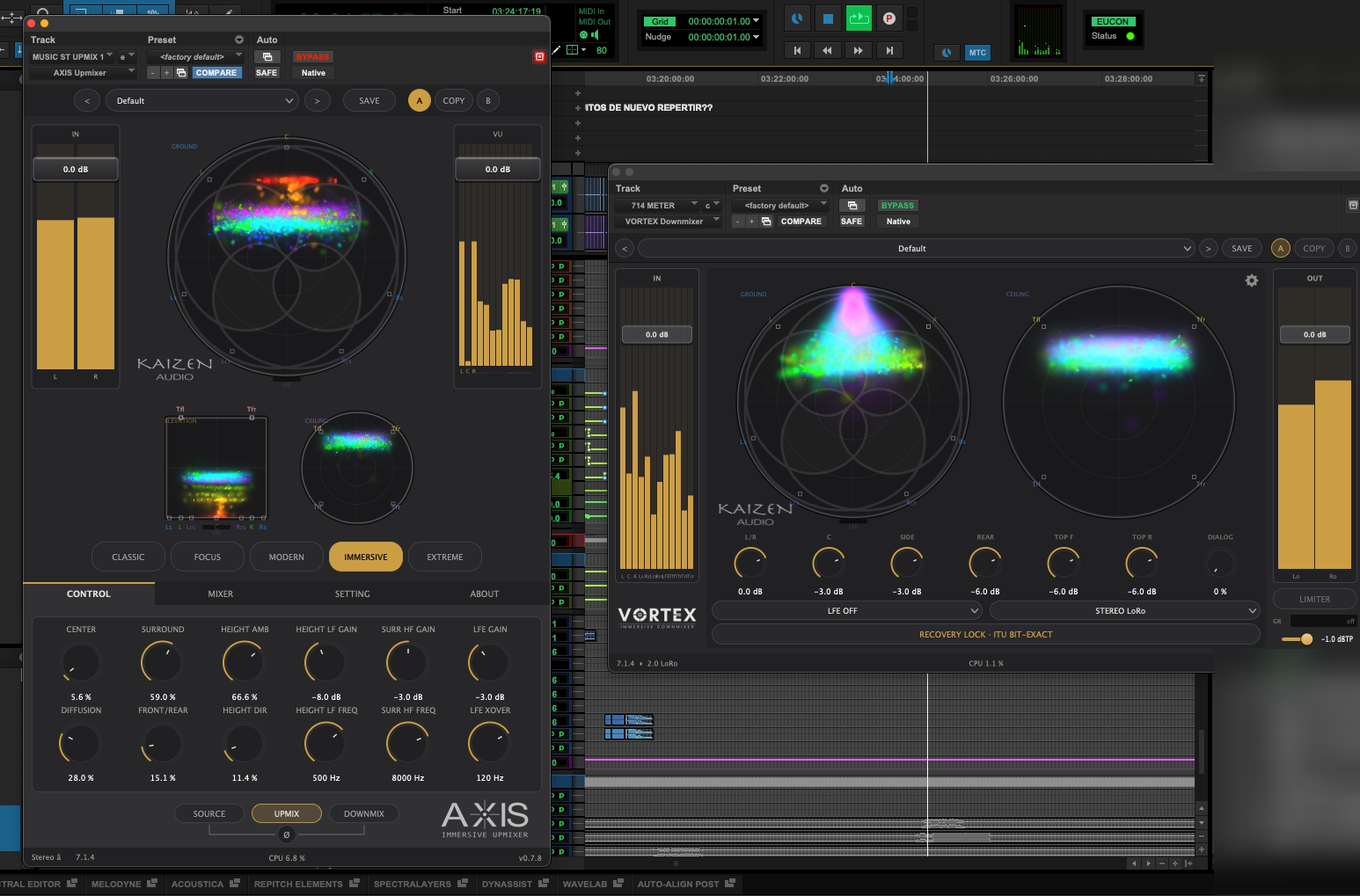Click the preset minus button in VORTEX header
Viewport: 1360px width, 896px height.
click(x=738, y=222)
